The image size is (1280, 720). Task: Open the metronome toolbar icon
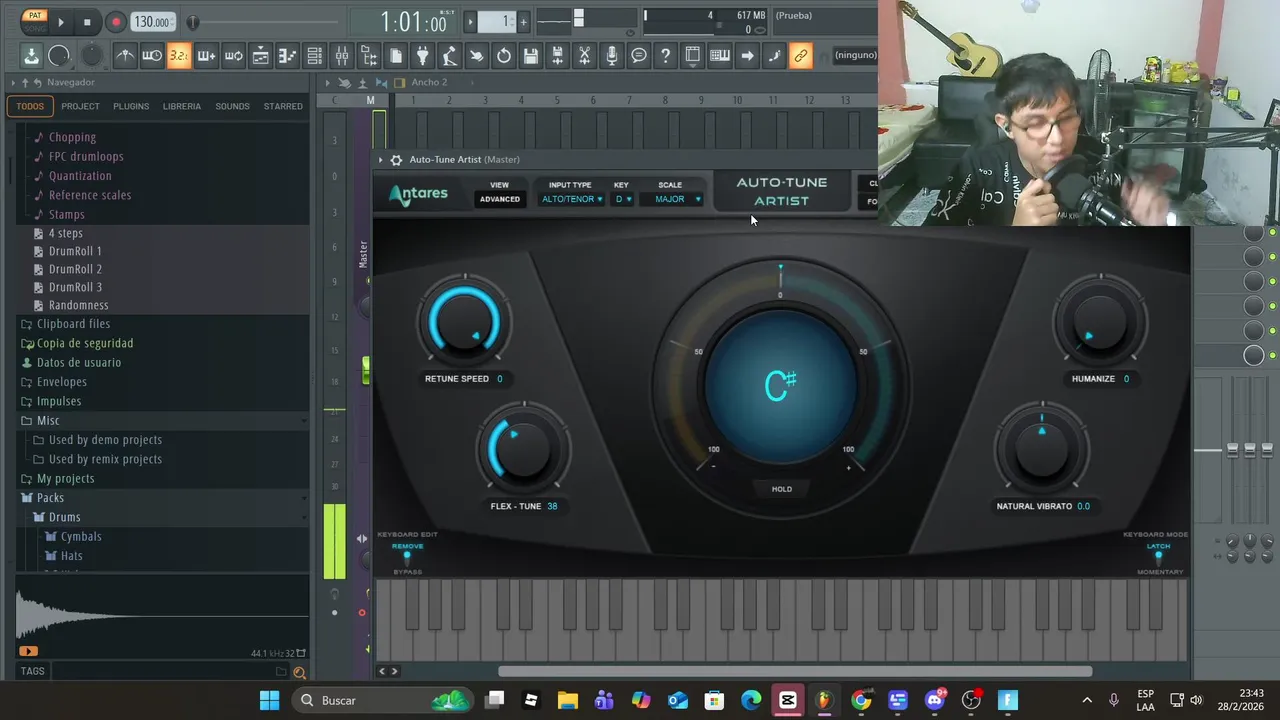[125, 56]
